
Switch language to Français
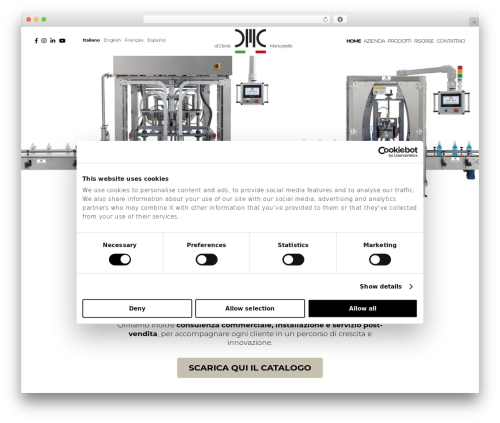coord(134,40)
